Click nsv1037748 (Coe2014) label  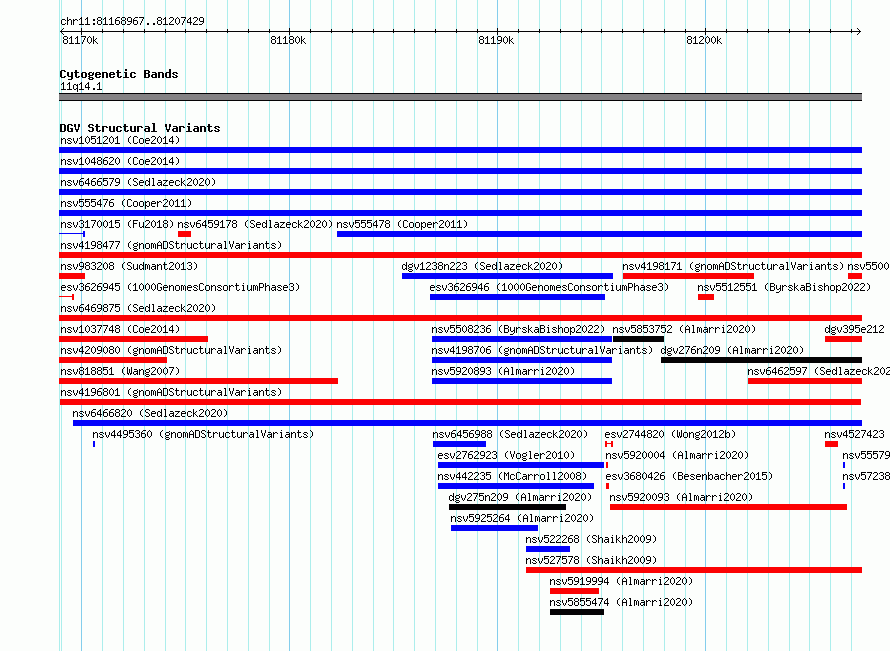click(120, 329)
